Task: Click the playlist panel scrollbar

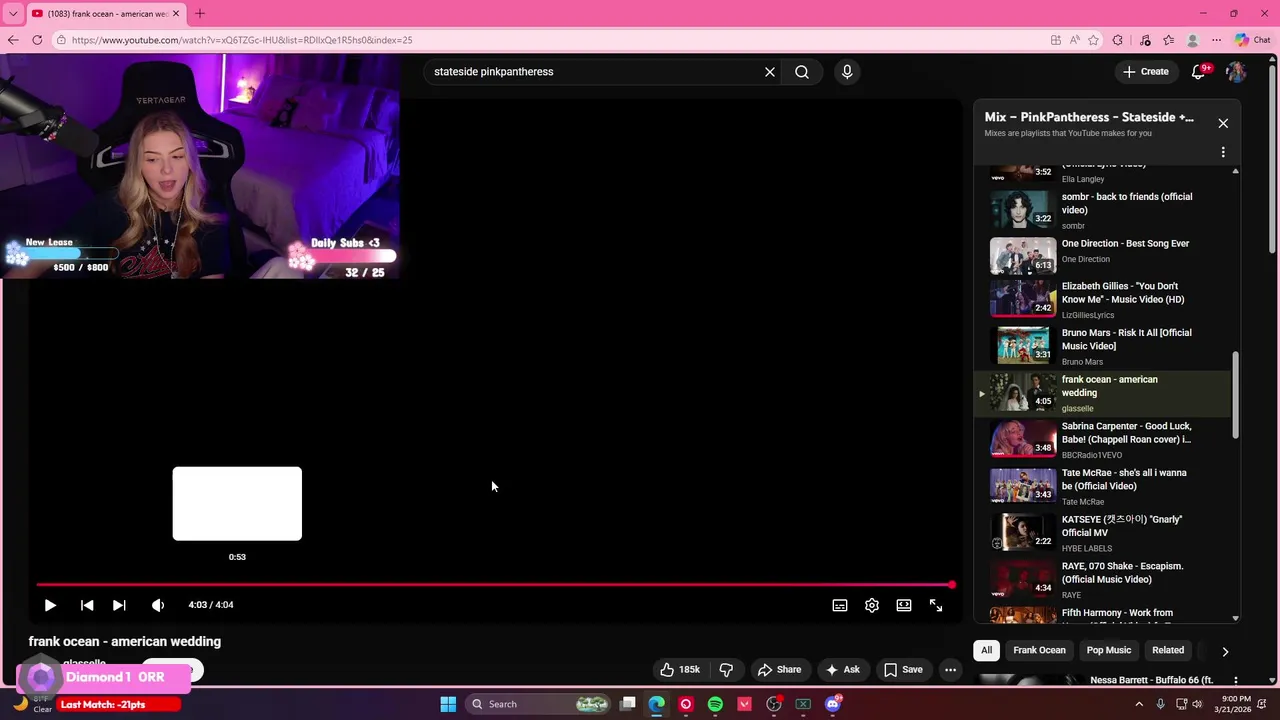Action: 1235,394
